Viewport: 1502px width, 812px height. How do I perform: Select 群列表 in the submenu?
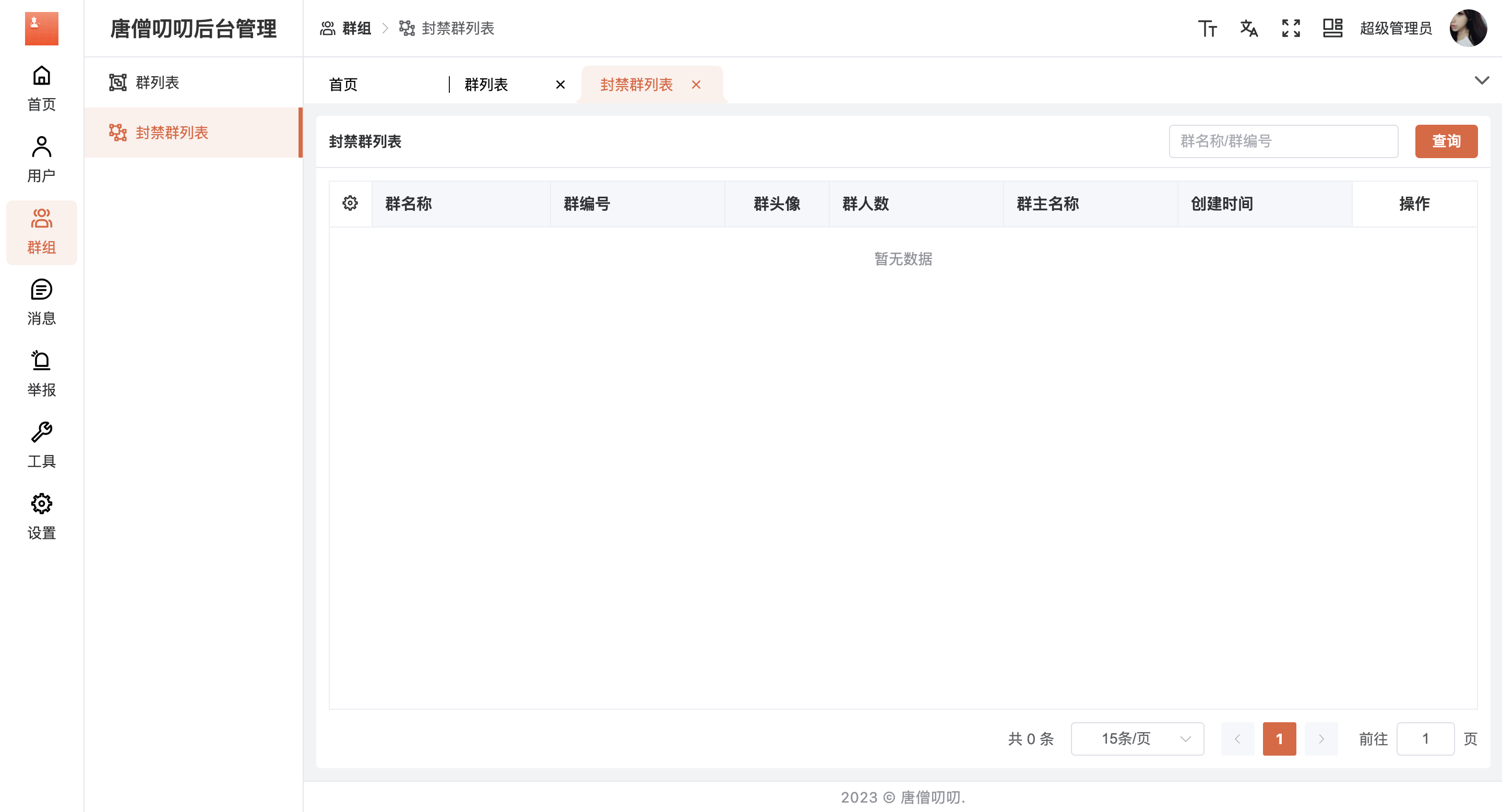tap(158, 82)
